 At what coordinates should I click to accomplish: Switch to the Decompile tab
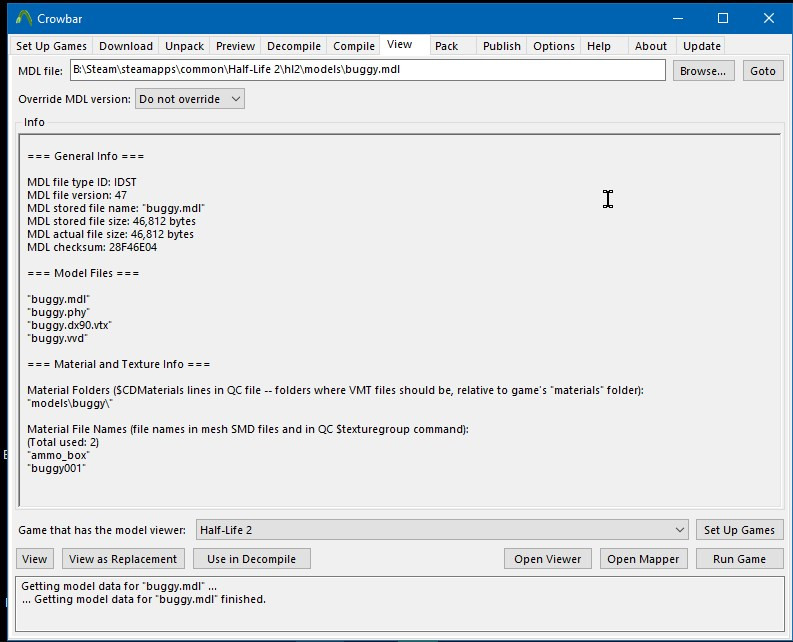[293, 46]
